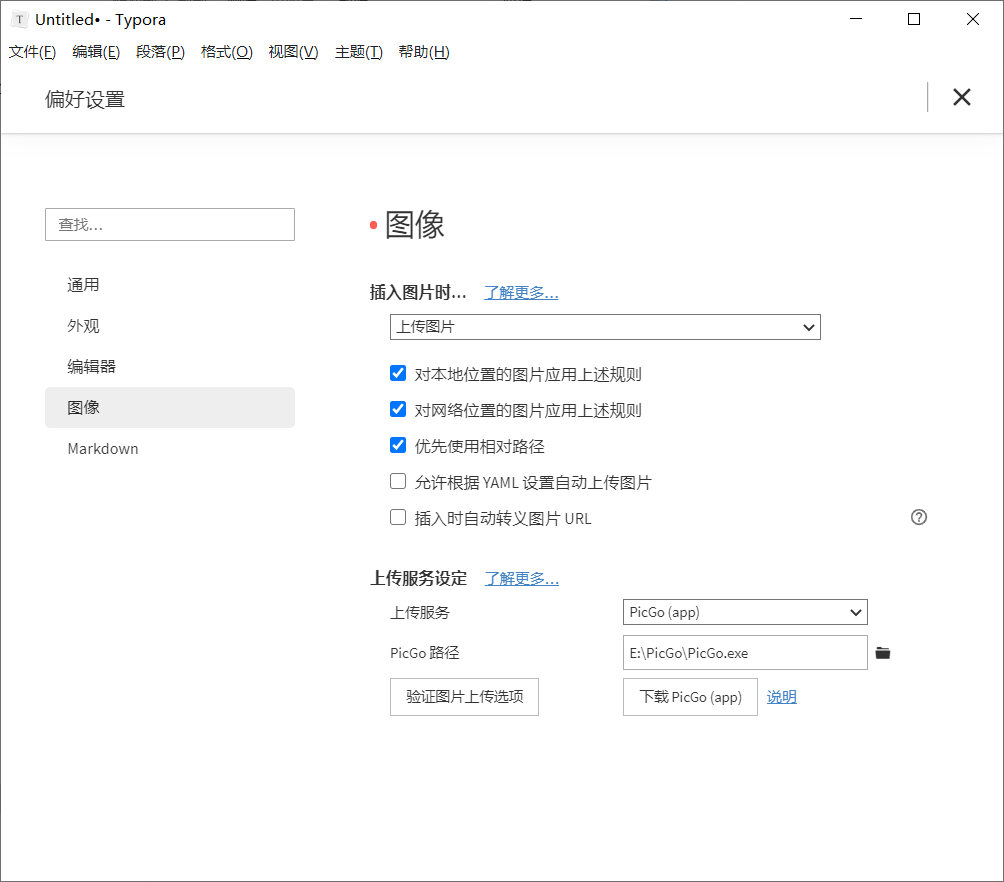The height and width of the screenshot is (882, 1004).
Task: Focus the 查找 search field
Action: tap(170, 224)
